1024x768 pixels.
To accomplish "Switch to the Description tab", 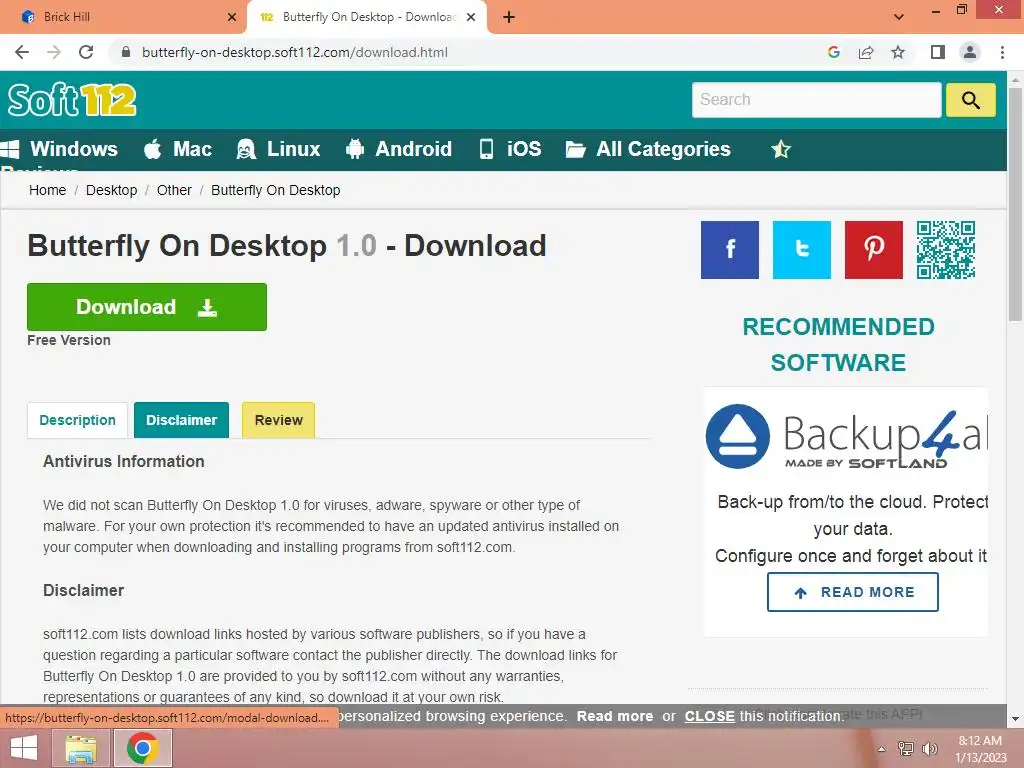I will click(77, 420).
